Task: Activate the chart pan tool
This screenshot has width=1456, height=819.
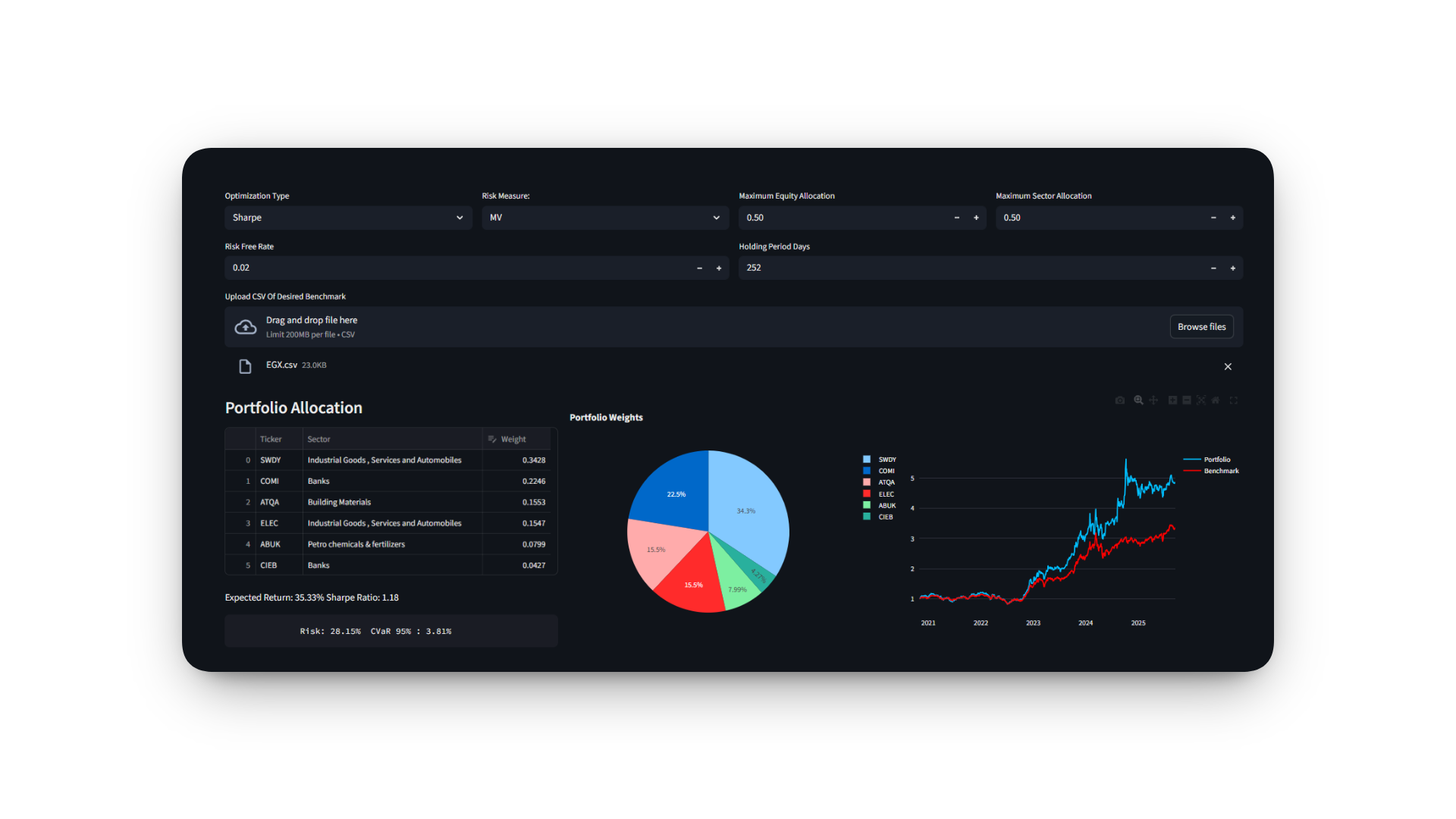Action: (x=1153, y=400)
